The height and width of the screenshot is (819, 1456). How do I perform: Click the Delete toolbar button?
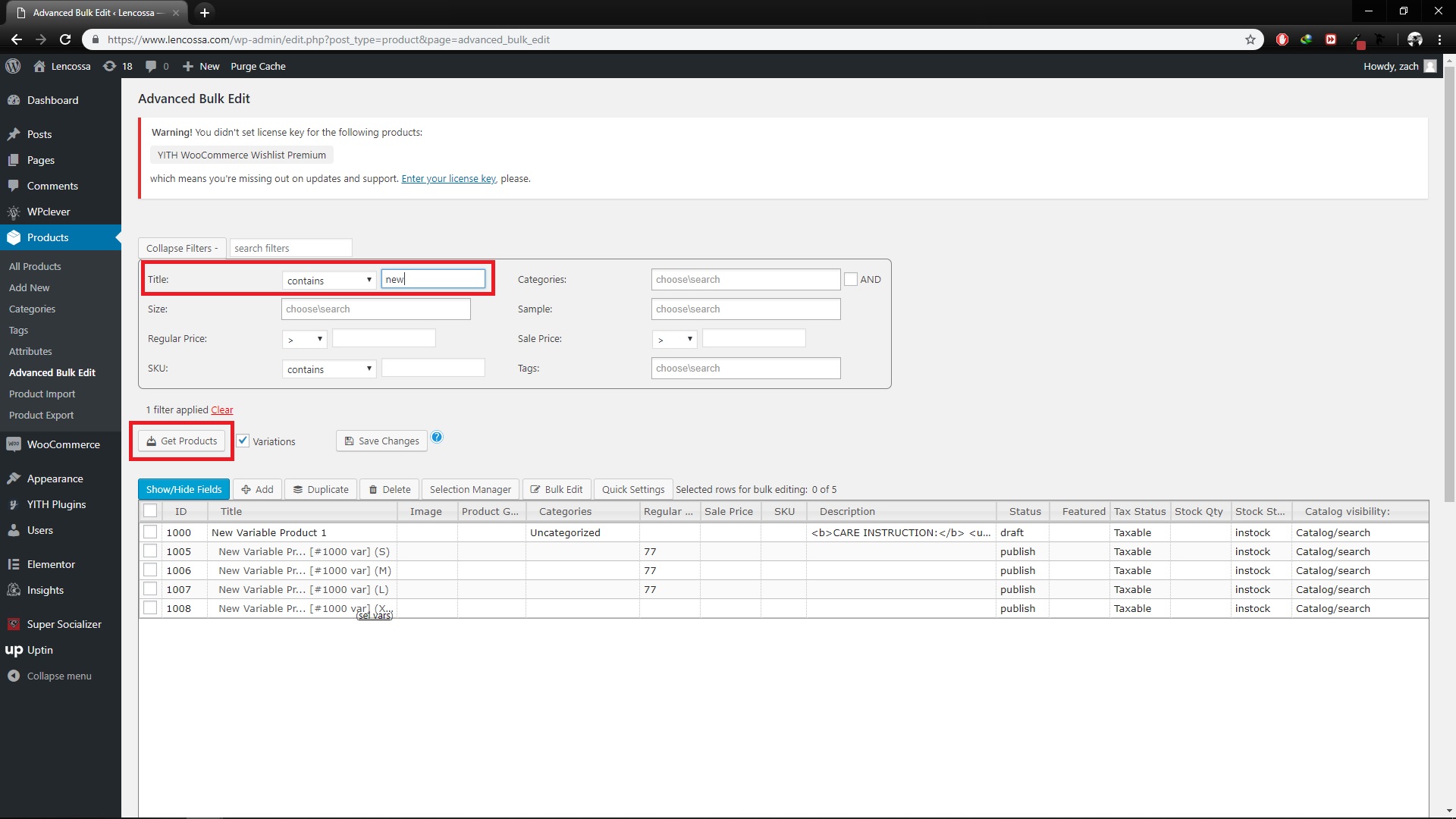pyautogui.click(x=389, y=489)
